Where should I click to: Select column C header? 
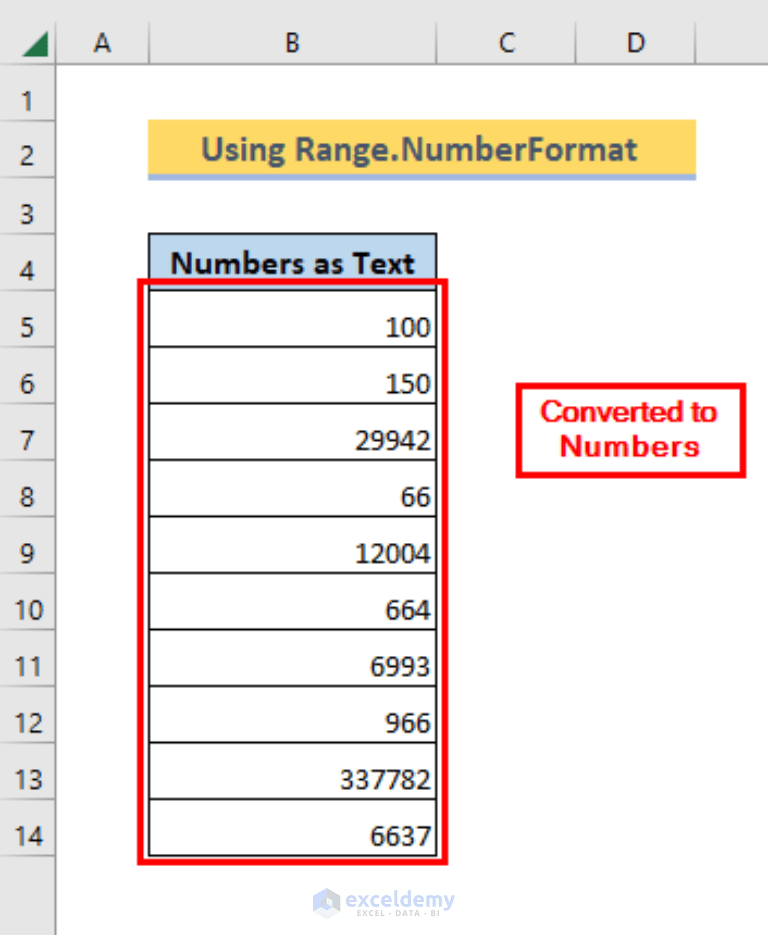click(x=506, y=43)
